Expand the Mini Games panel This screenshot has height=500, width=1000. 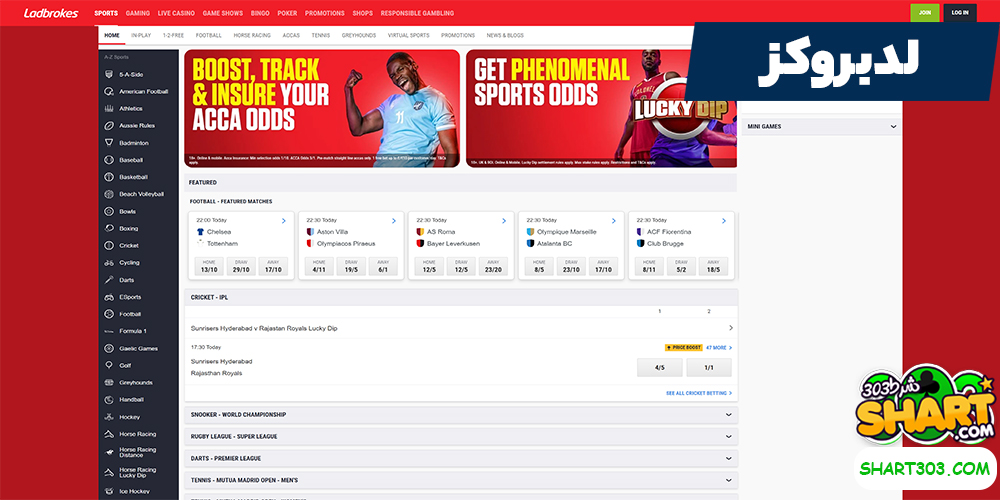pyautogui.click(x=821, y=126)
